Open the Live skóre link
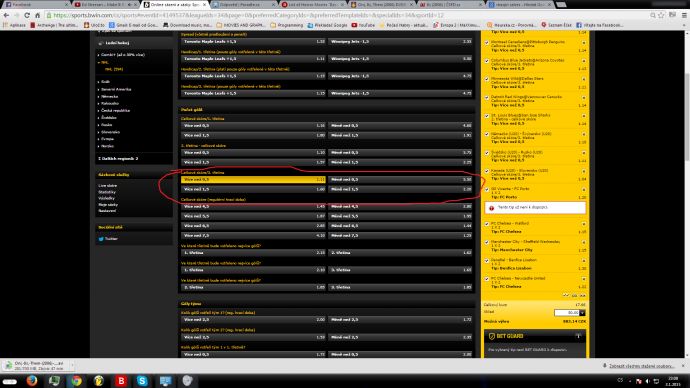 pos(108,186)
